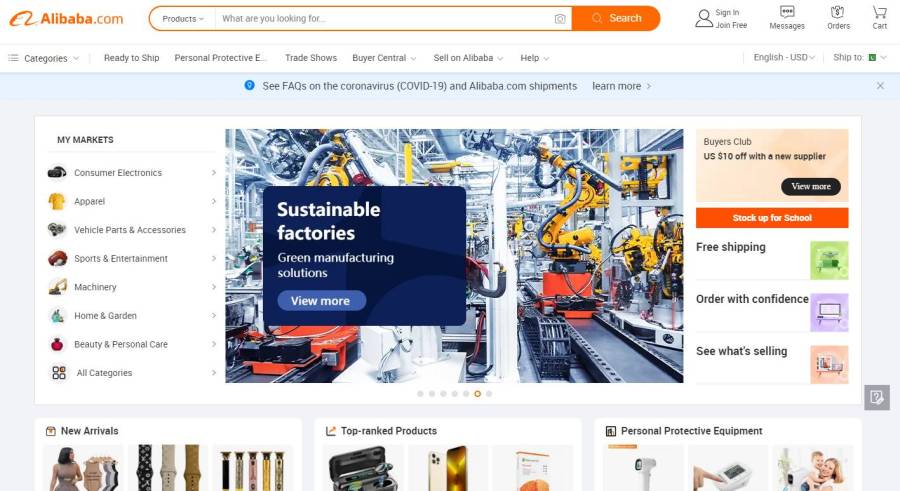Click the orange Search button

(616, 18)
